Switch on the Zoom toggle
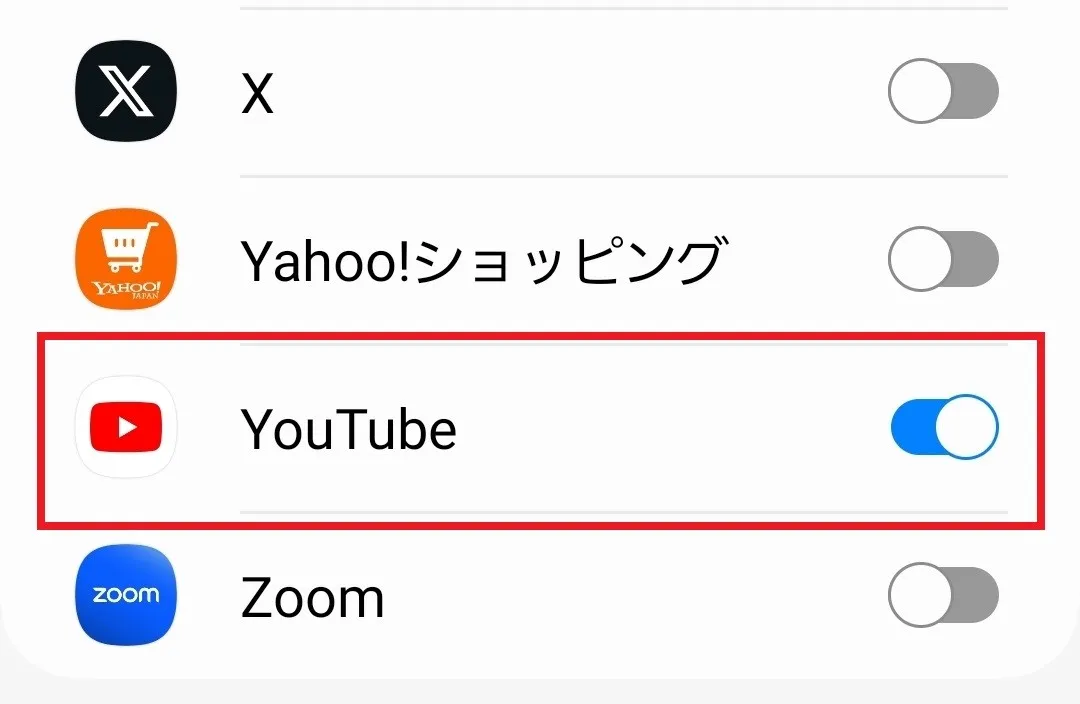 click(944, 595)
